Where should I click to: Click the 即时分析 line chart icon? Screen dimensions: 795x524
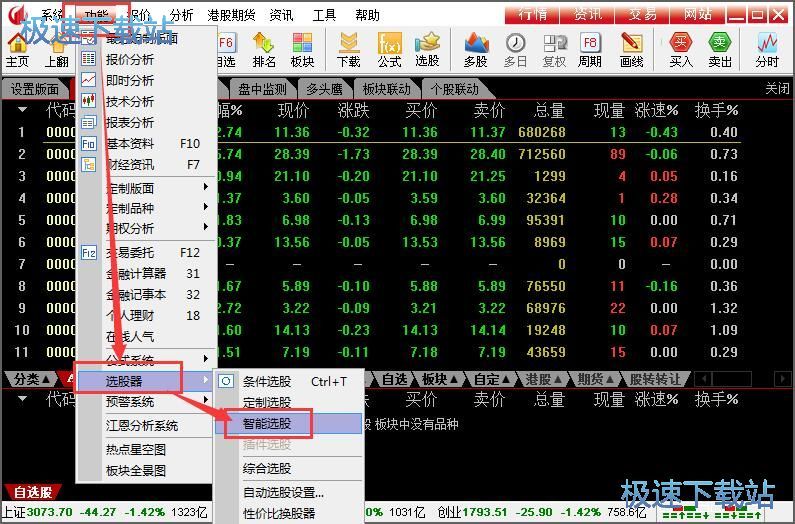tap(89, 80)
